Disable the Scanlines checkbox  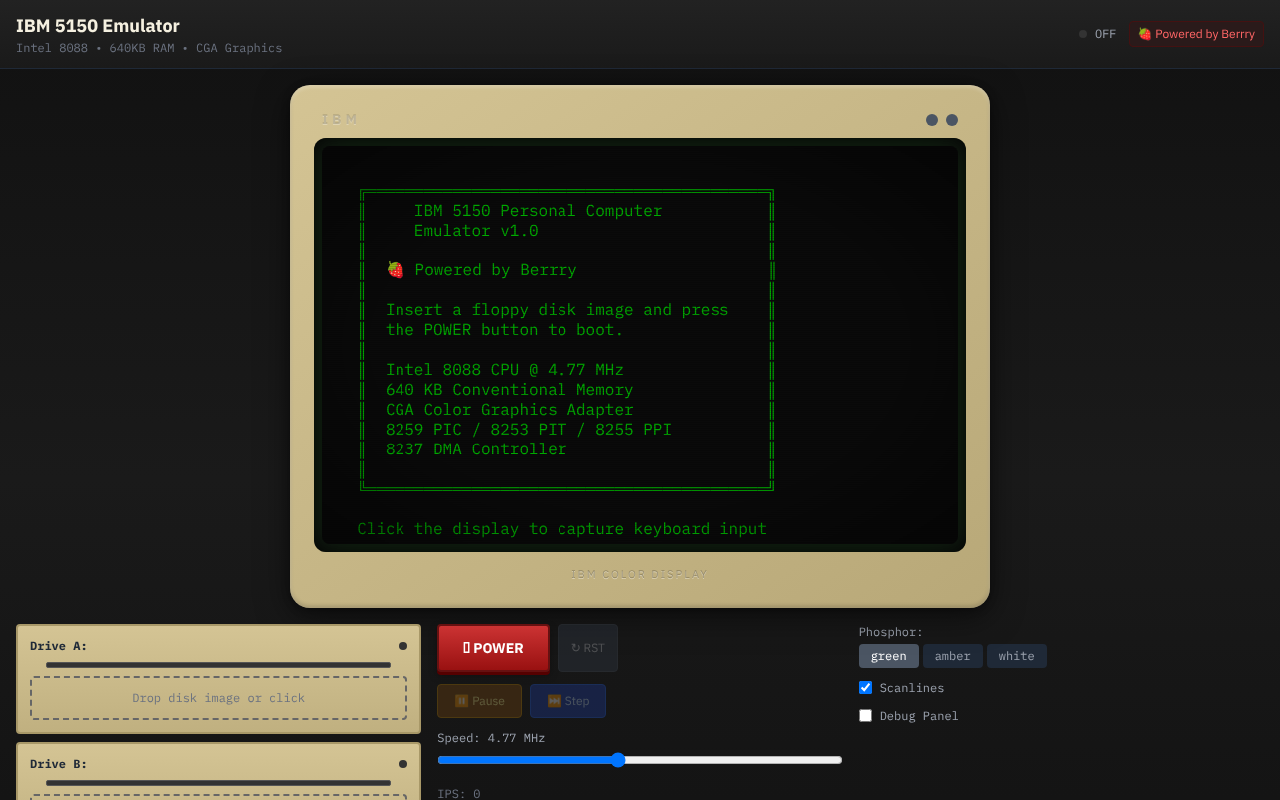[x=866, y=687]
